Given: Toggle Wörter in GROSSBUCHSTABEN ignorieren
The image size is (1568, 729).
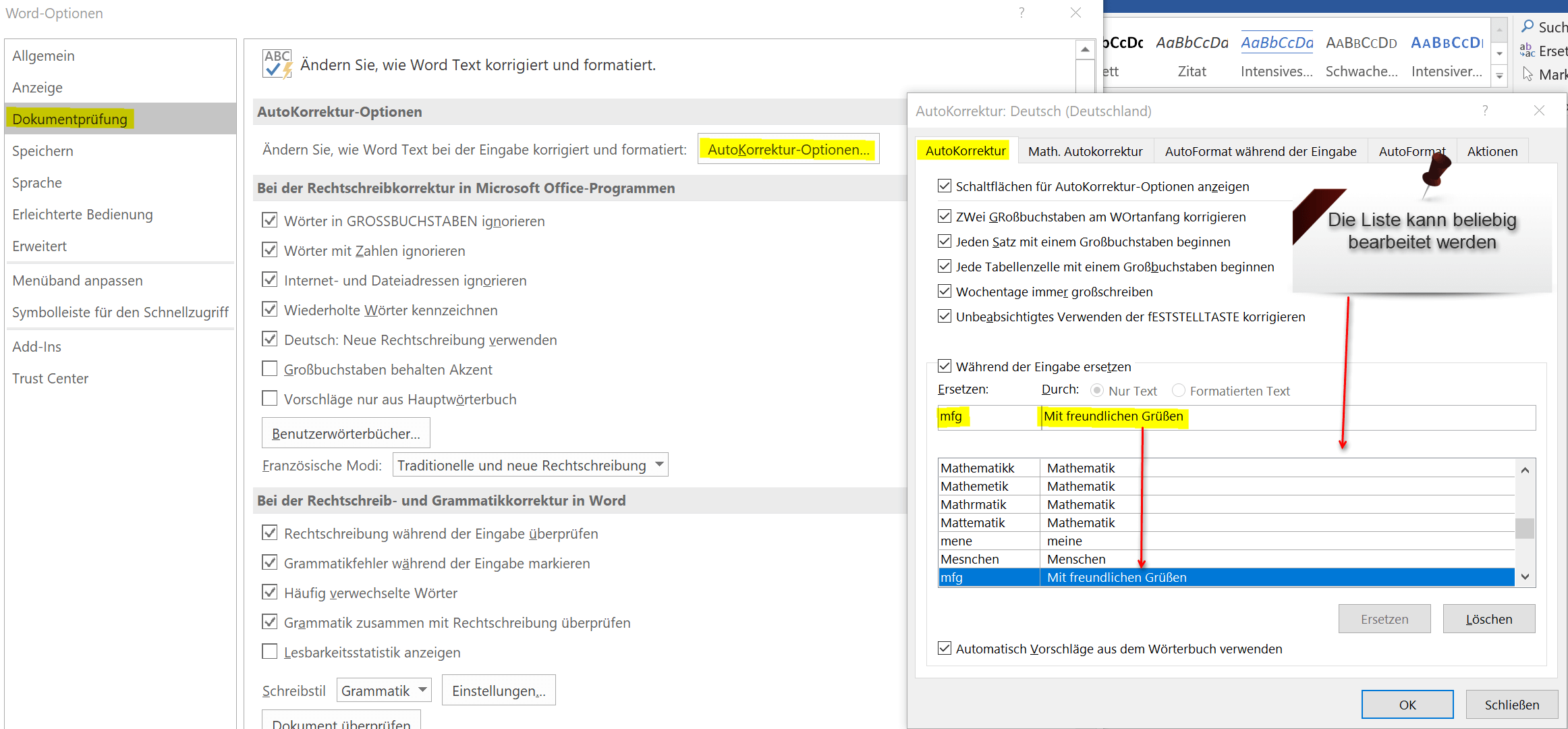Looking at the screenshot, I should click(x=269, y=220).
